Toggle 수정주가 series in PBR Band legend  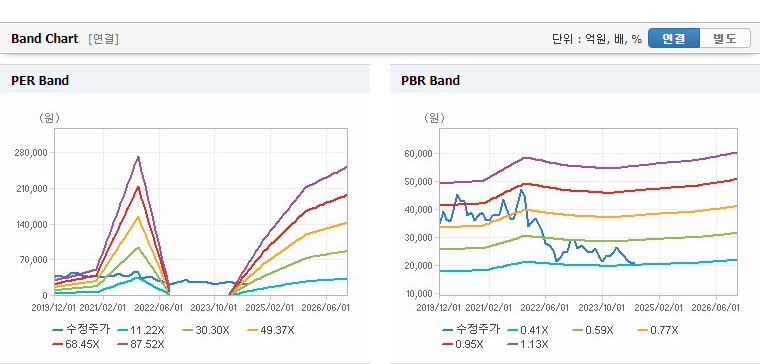pos(471,330)
